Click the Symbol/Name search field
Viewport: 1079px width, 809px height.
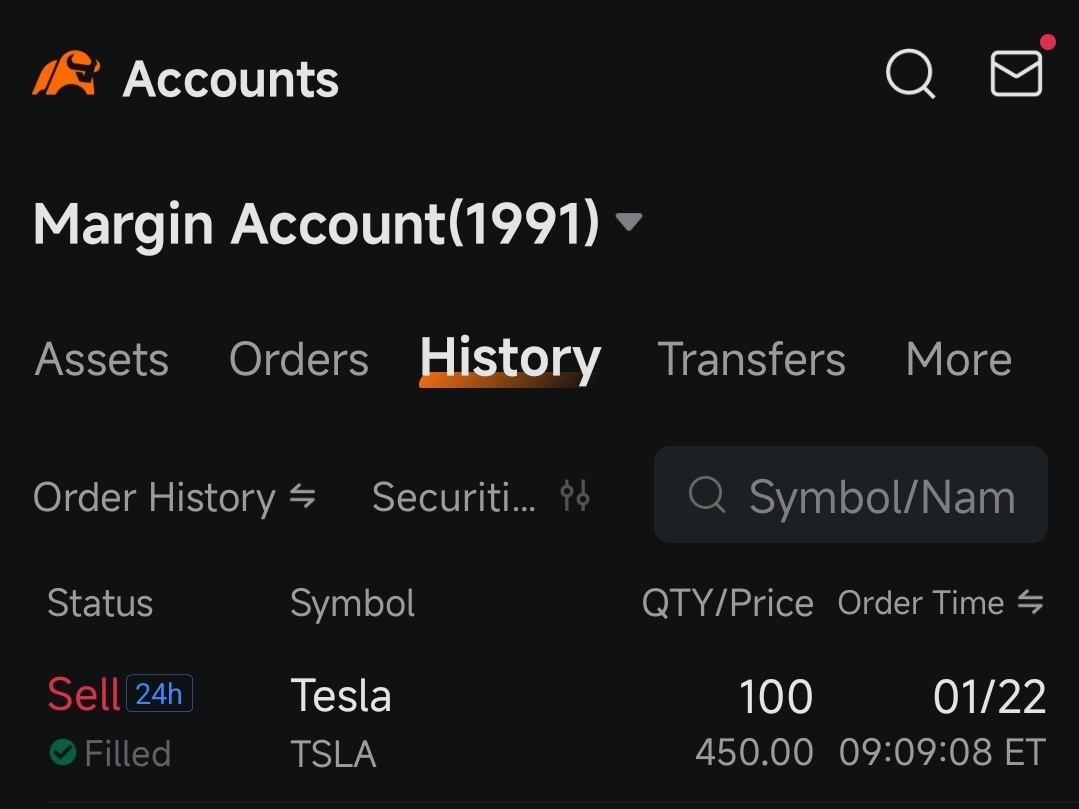[x=851, y=495]
